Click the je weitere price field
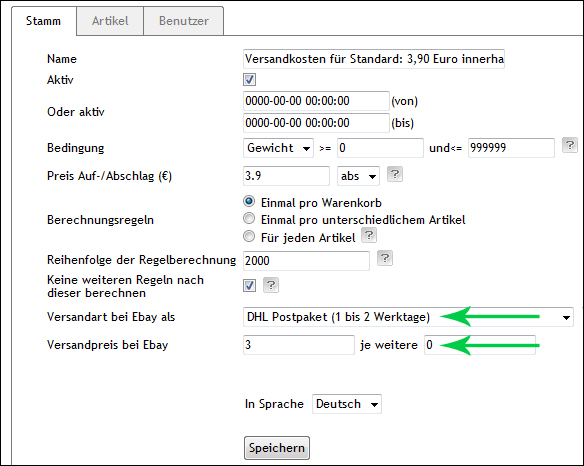 [480, 345]
